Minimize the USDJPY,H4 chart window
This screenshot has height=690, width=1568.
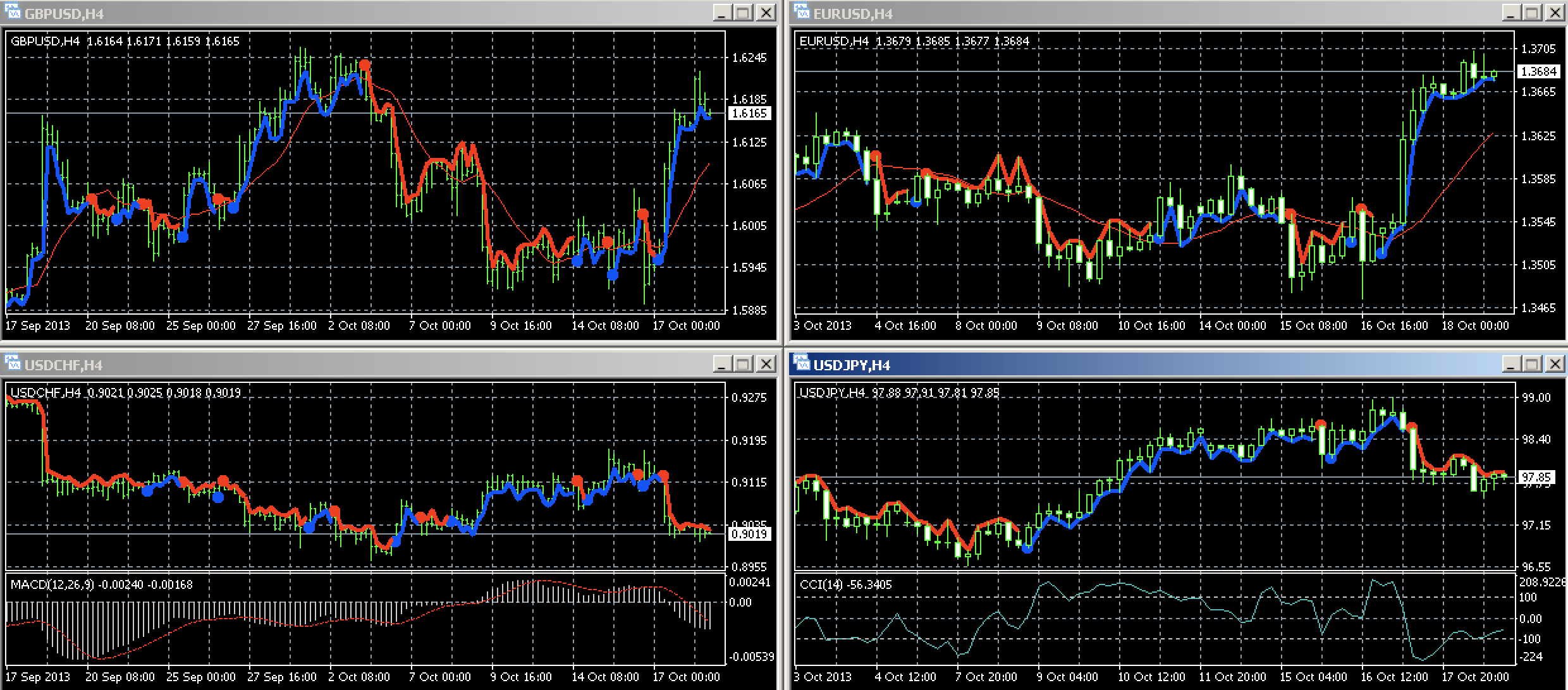click(1511, 364)
